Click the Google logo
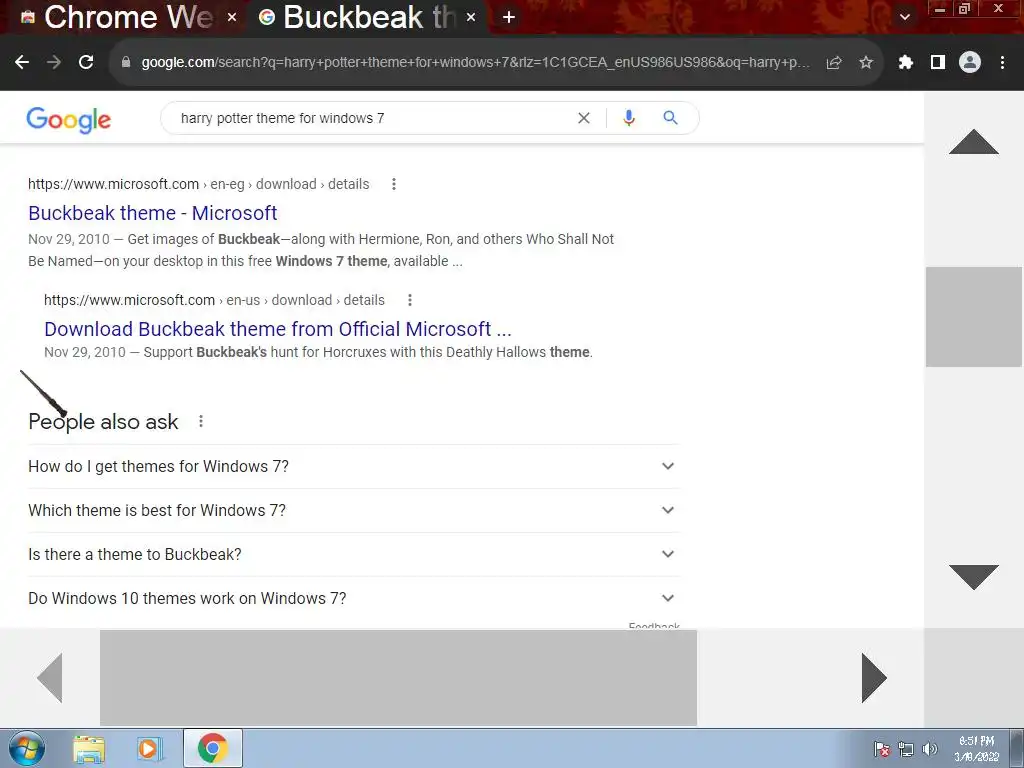The width and height of the screenshot is (1024, 768). point(69,120)
